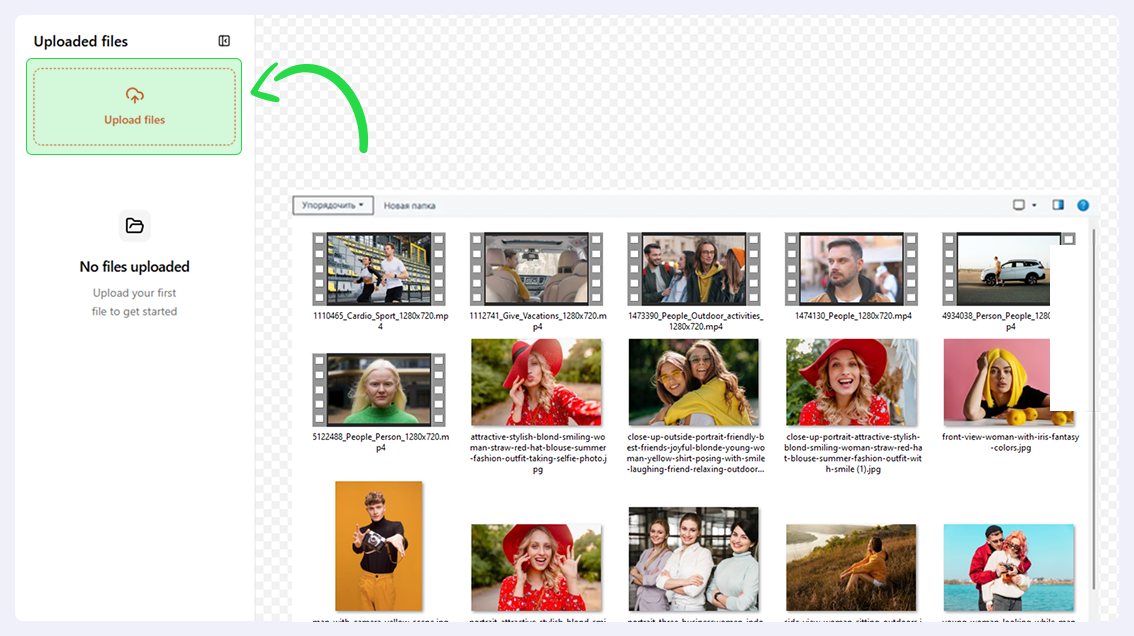
Task: Click the 1110465_Cardio_Sport_1280x720.mp4 file name
Action: (380, 321)
